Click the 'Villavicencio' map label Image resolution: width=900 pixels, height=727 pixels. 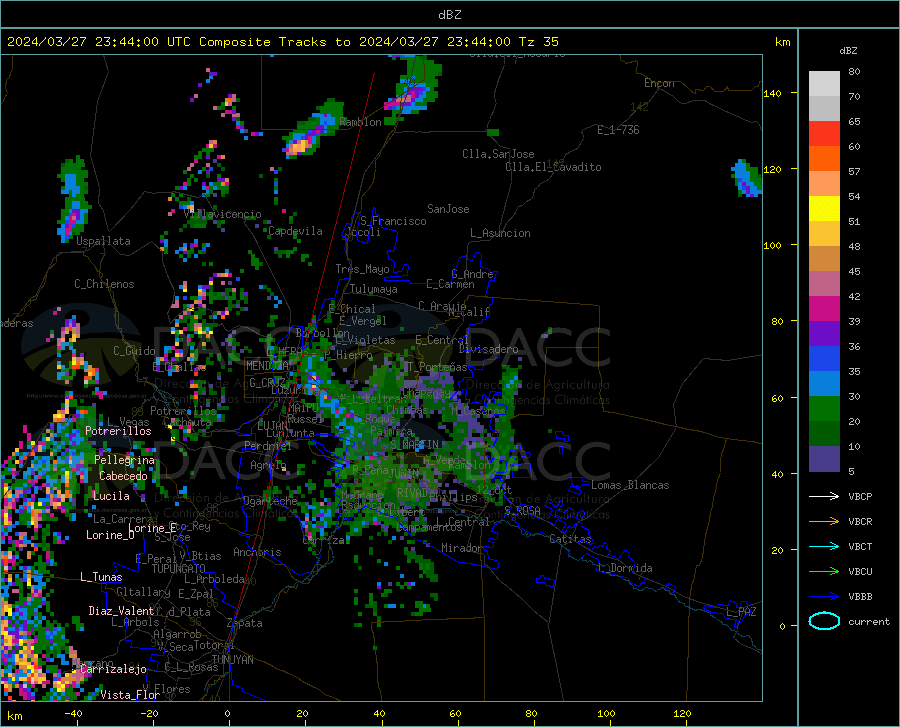[223, 214]
